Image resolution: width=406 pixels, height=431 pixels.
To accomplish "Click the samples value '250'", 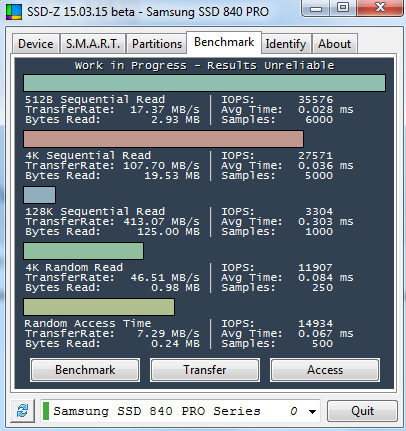I will click(322, 288).
